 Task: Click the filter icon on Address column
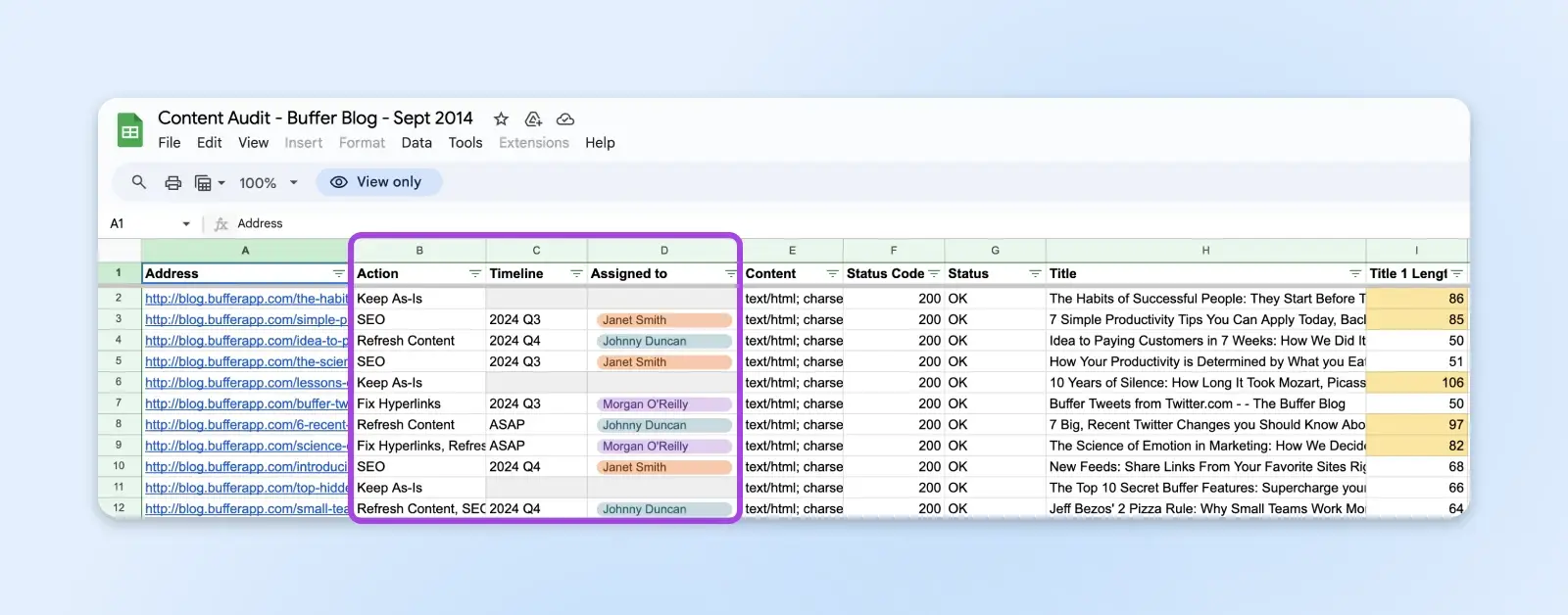338,273
